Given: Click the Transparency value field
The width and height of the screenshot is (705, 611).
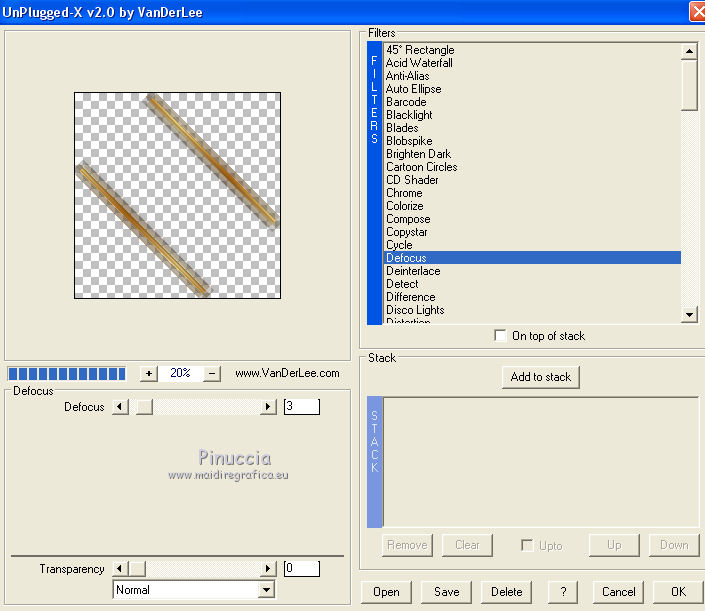Looking at the screenshot, I should [302, 569].
